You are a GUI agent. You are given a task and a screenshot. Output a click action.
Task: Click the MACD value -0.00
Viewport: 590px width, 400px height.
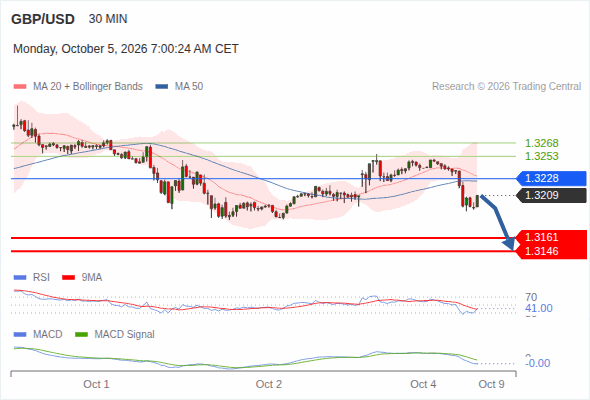(538, 363)
